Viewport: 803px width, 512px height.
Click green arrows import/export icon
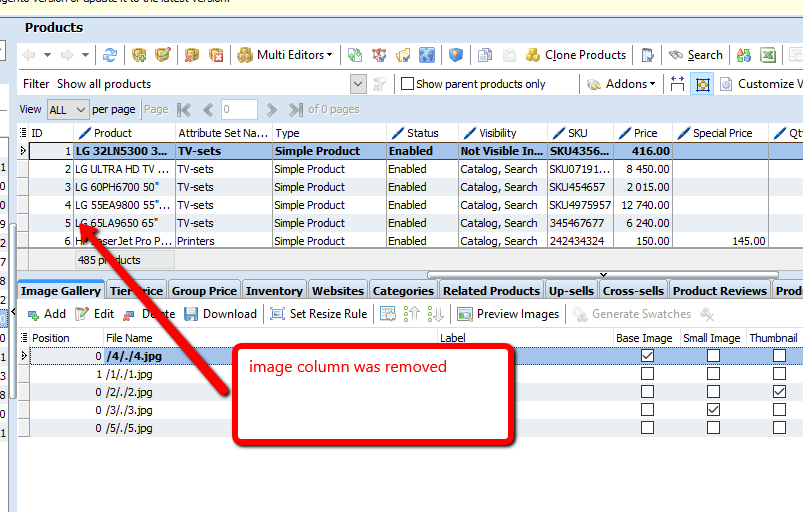pos(354,55)
